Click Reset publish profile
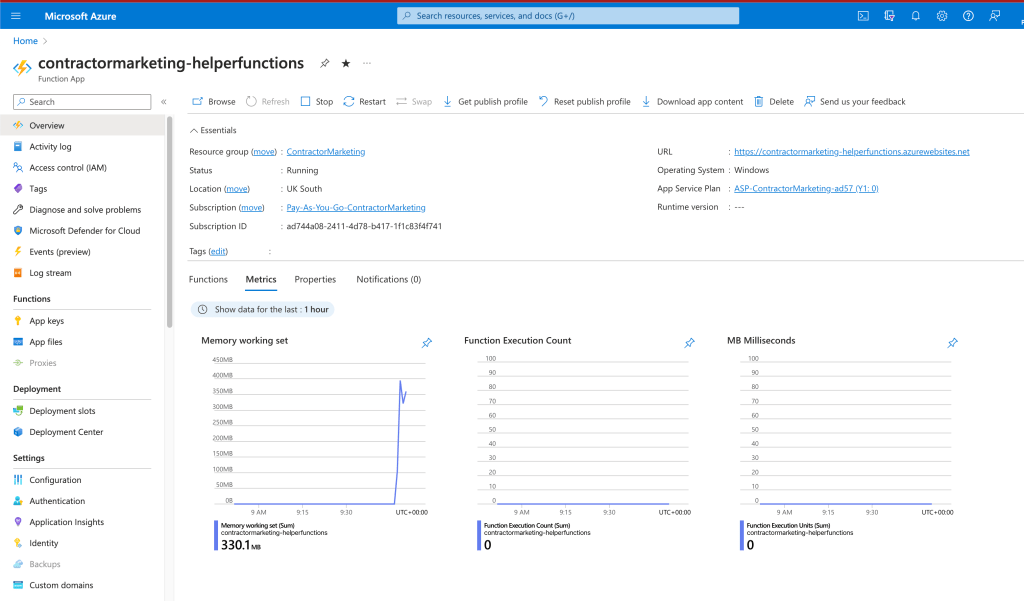Viewport: 1024px width, 601px height. (584, 101)
